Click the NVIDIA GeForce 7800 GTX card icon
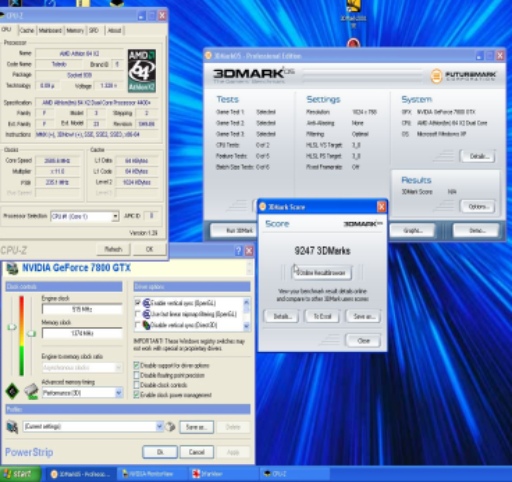Image resolution: width=512 pixels, height=482 pixels. pyautogui.click(x=12, y=268)
